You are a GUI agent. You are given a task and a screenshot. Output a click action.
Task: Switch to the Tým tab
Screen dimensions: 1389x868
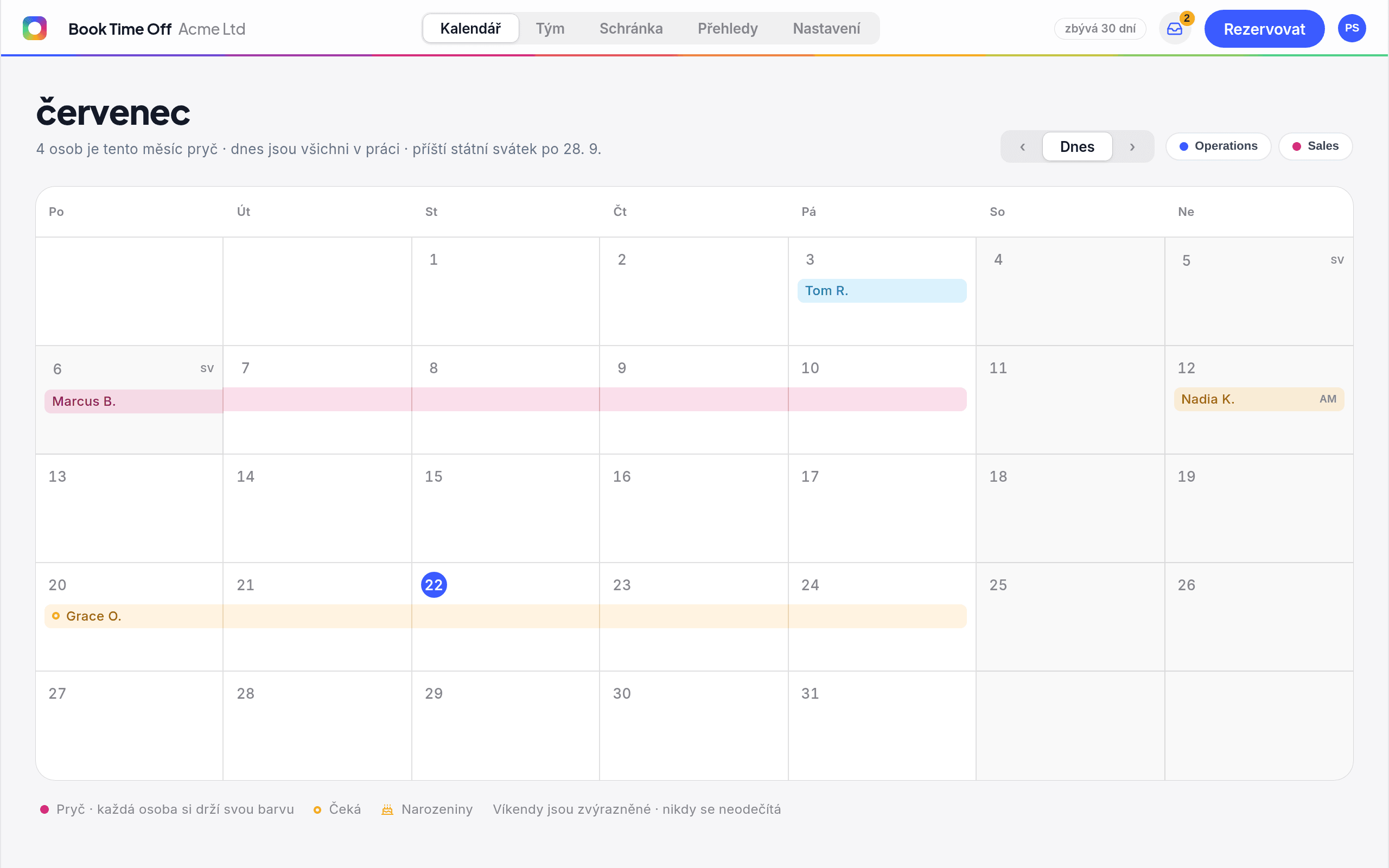coord(550,29)
